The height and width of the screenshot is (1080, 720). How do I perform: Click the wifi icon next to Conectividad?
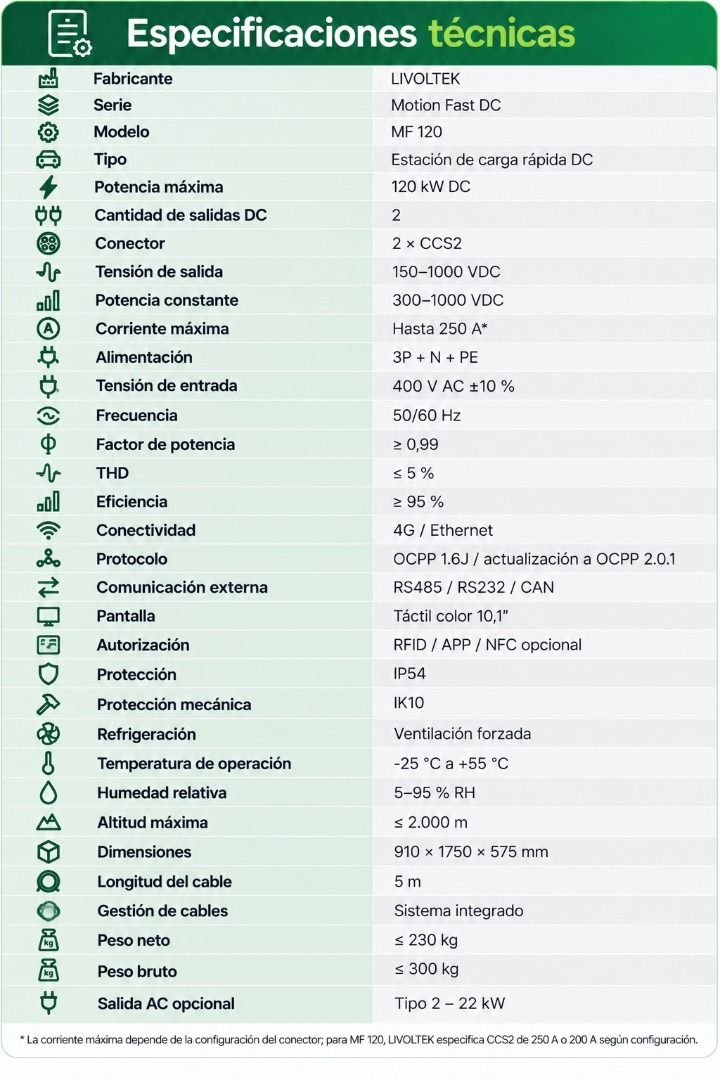(x=48, y=530)
